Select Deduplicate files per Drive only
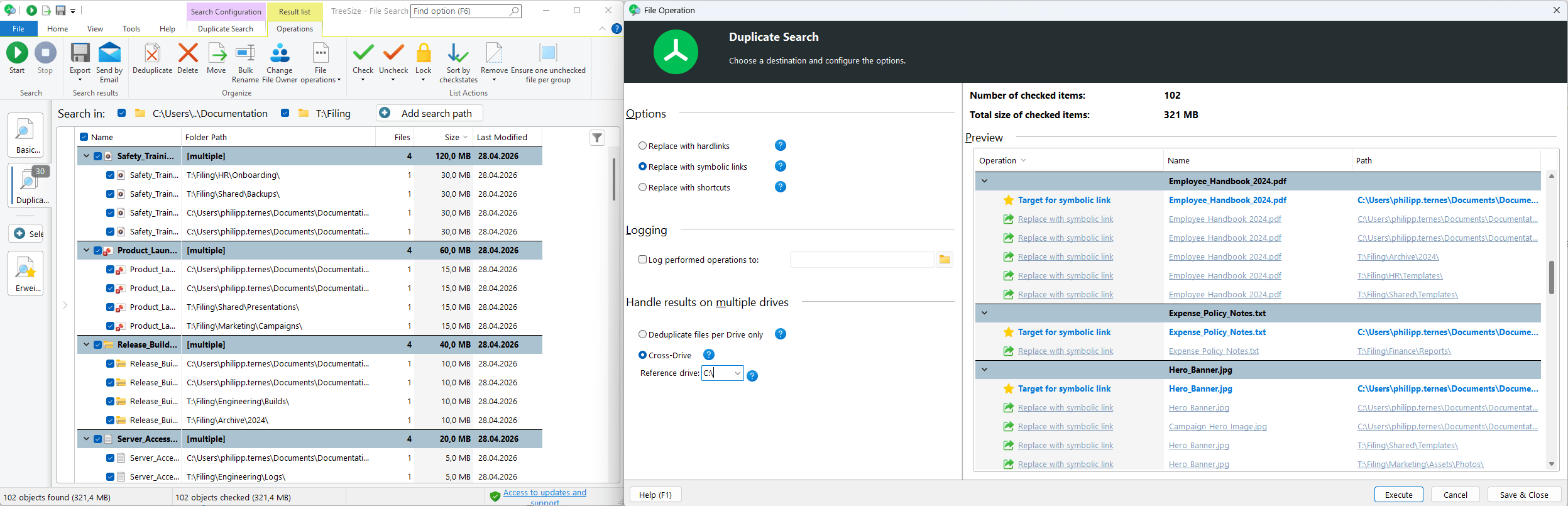The width and height of the screenshot is (1568, 506). tap(642, 334)
